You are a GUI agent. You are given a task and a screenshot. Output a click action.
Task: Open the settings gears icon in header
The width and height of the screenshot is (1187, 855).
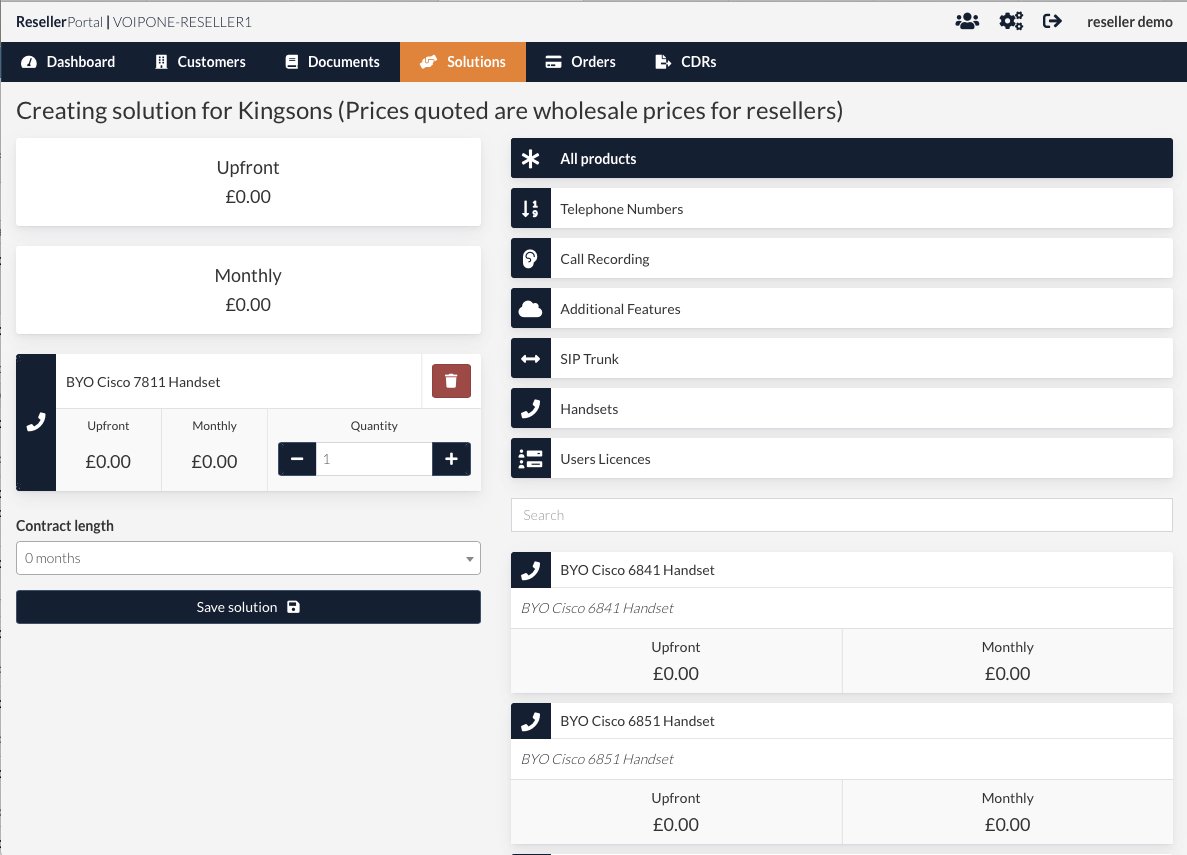click(x=1011, y=21)
